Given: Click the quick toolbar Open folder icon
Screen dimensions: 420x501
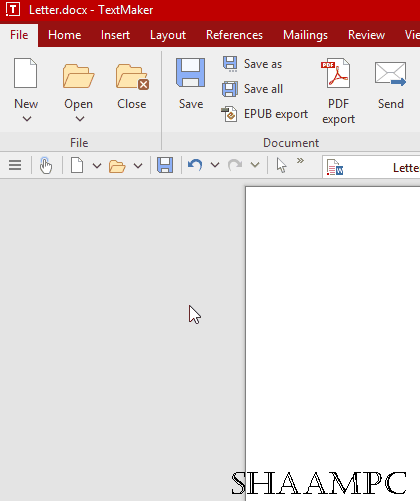Looking at the screenshot, I should coord(117,166).
